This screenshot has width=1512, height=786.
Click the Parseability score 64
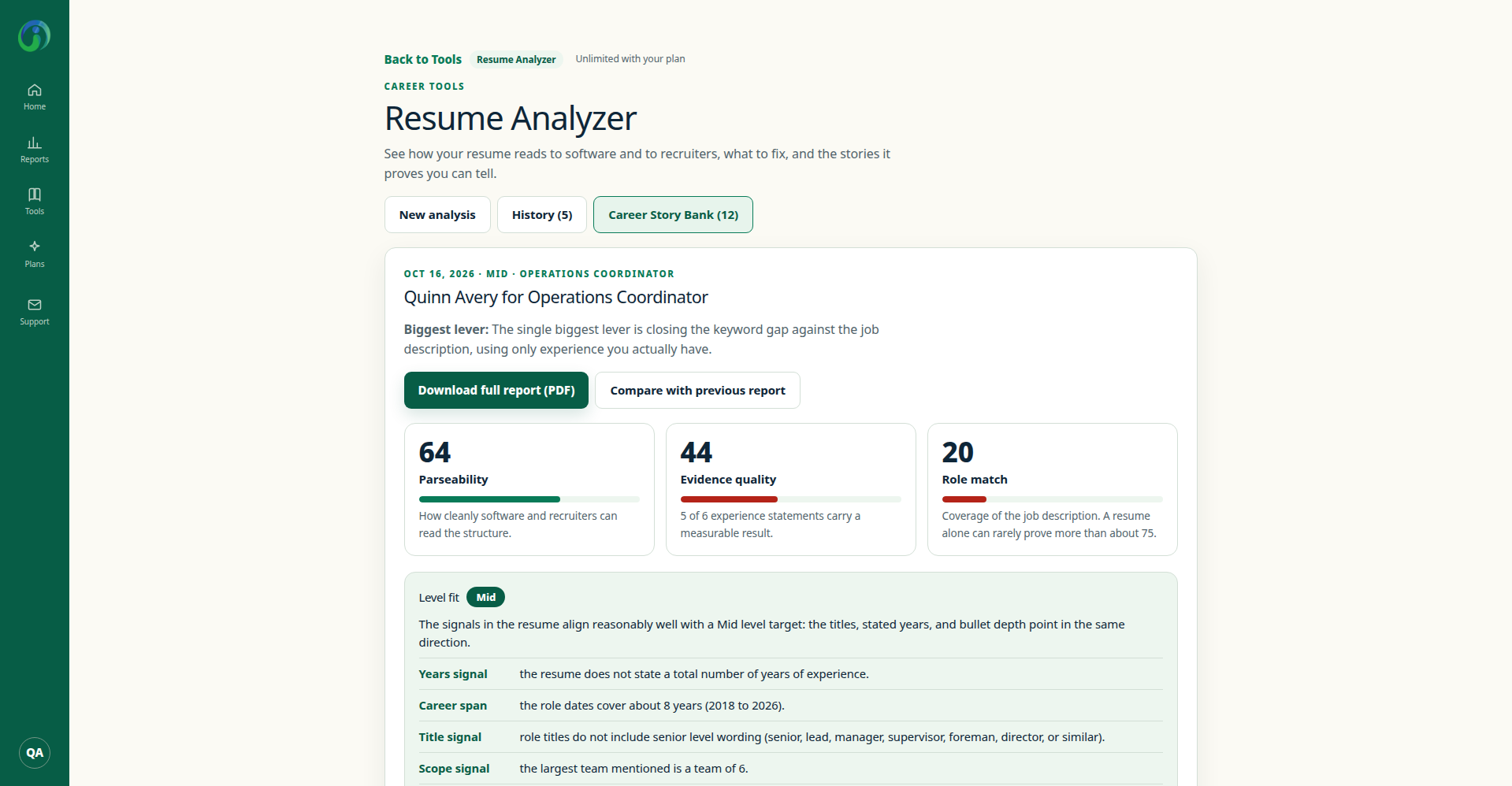(x=435, y=453)
